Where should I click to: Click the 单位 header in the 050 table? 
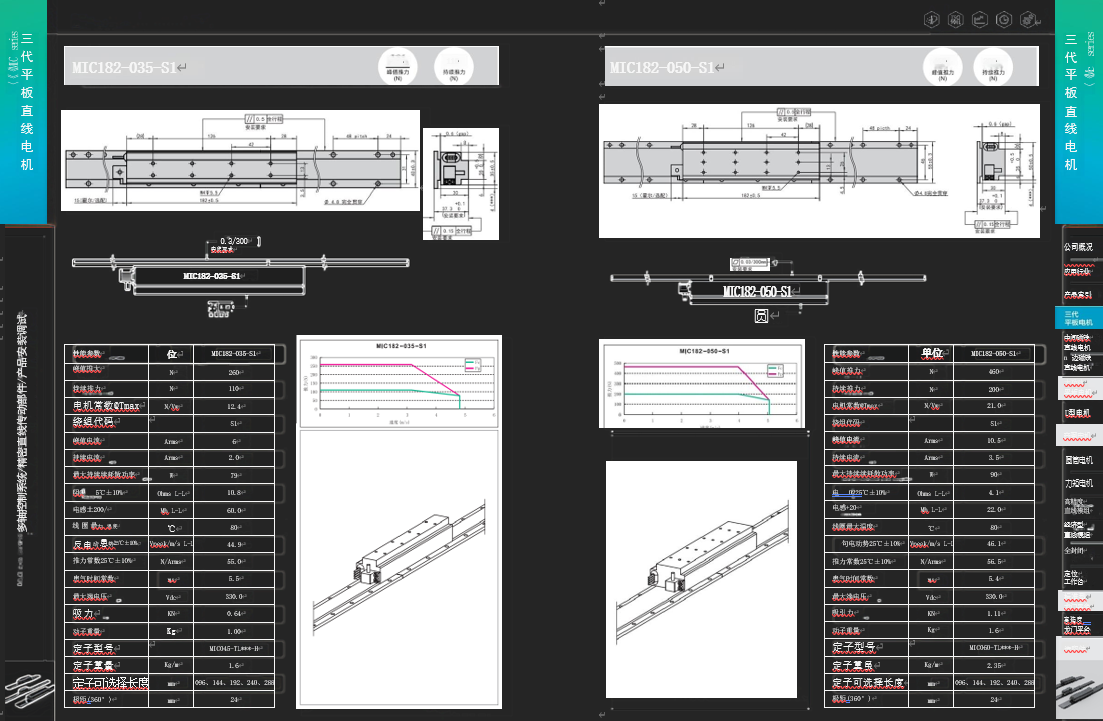pos(931,353)
